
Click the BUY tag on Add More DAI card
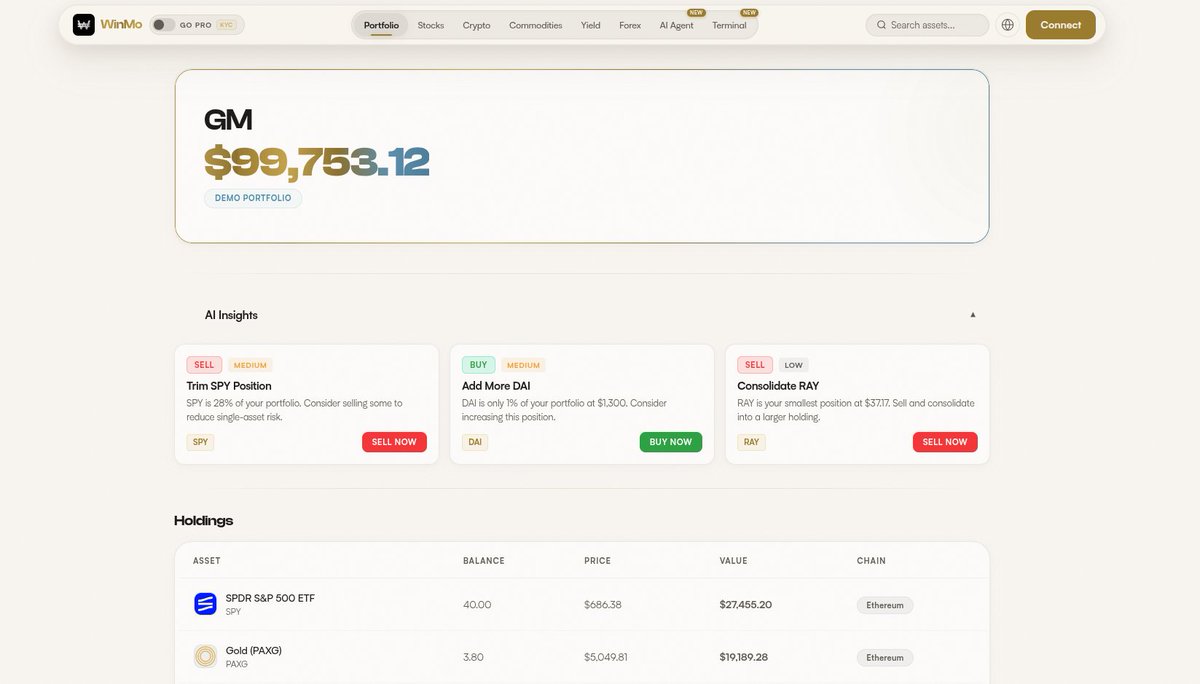[x=478, y=365]
